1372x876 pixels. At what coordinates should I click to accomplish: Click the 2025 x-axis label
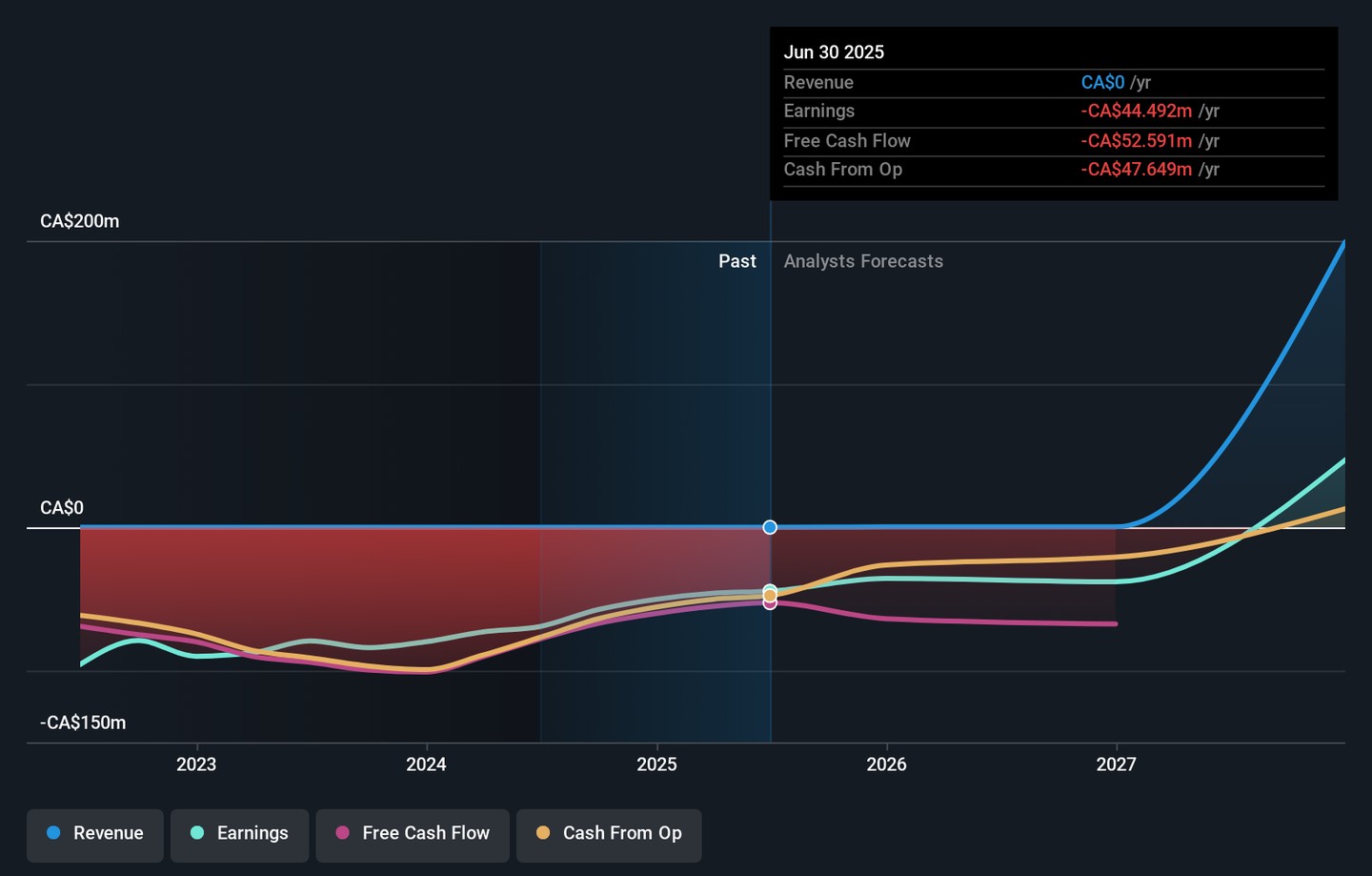coord(656,764)
